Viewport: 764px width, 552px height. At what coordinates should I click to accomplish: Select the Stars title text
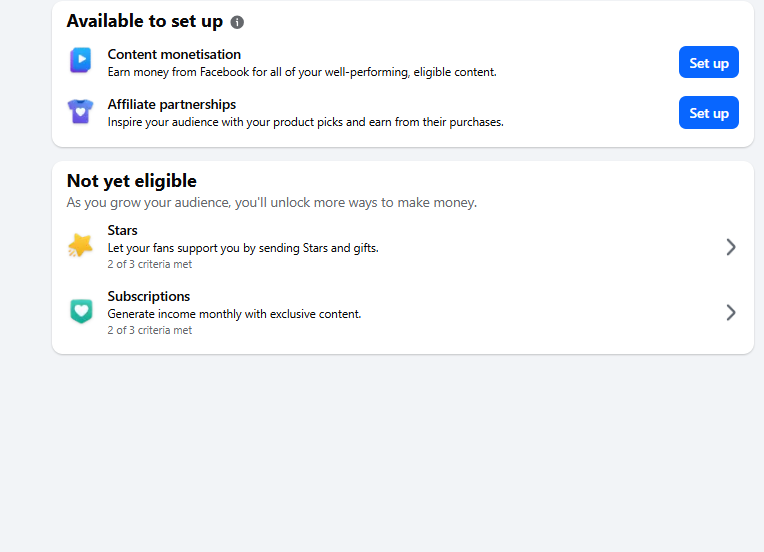click(x=122, y=230)
